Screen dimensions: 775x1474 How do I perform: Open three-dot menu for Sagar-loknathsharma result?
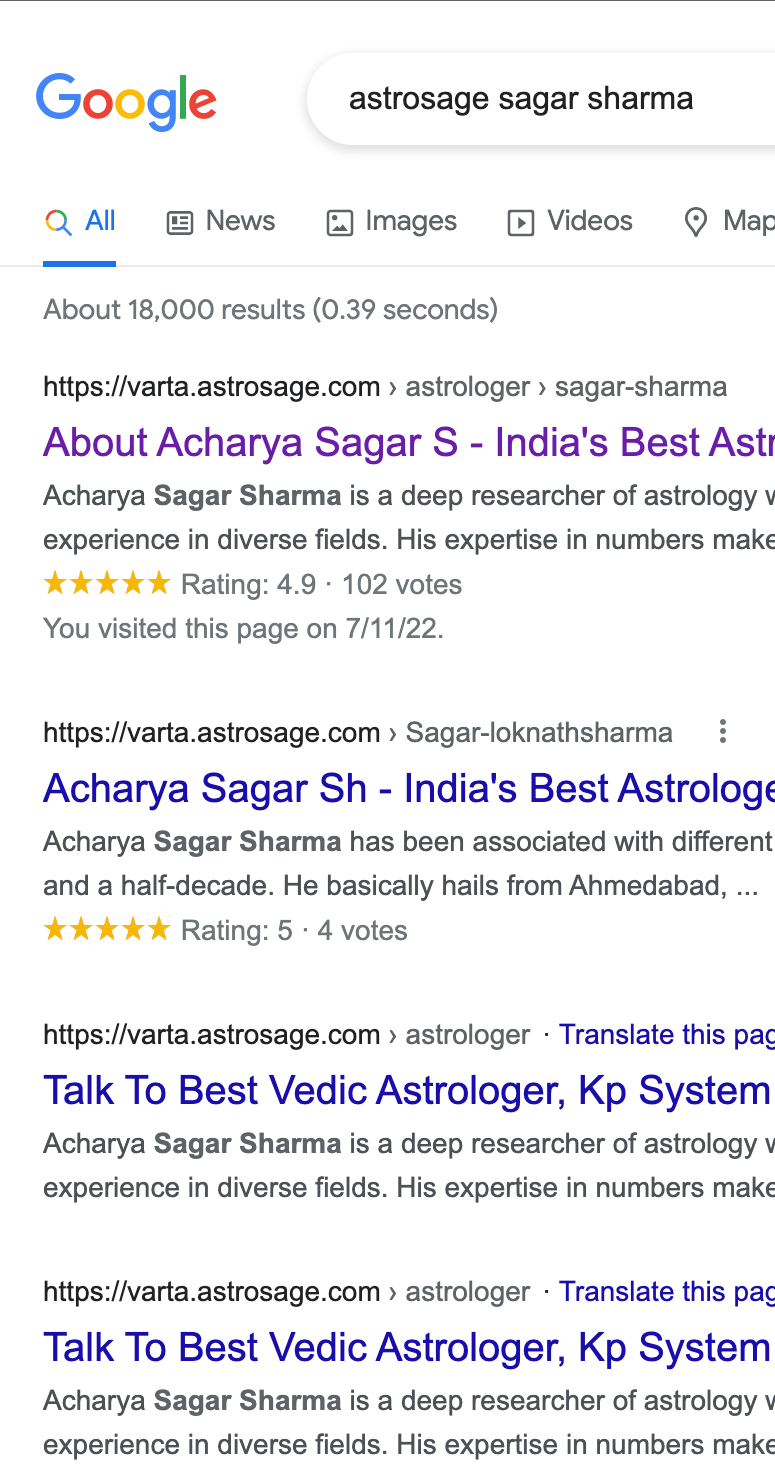pyautogui.click(x=722, y=732)
